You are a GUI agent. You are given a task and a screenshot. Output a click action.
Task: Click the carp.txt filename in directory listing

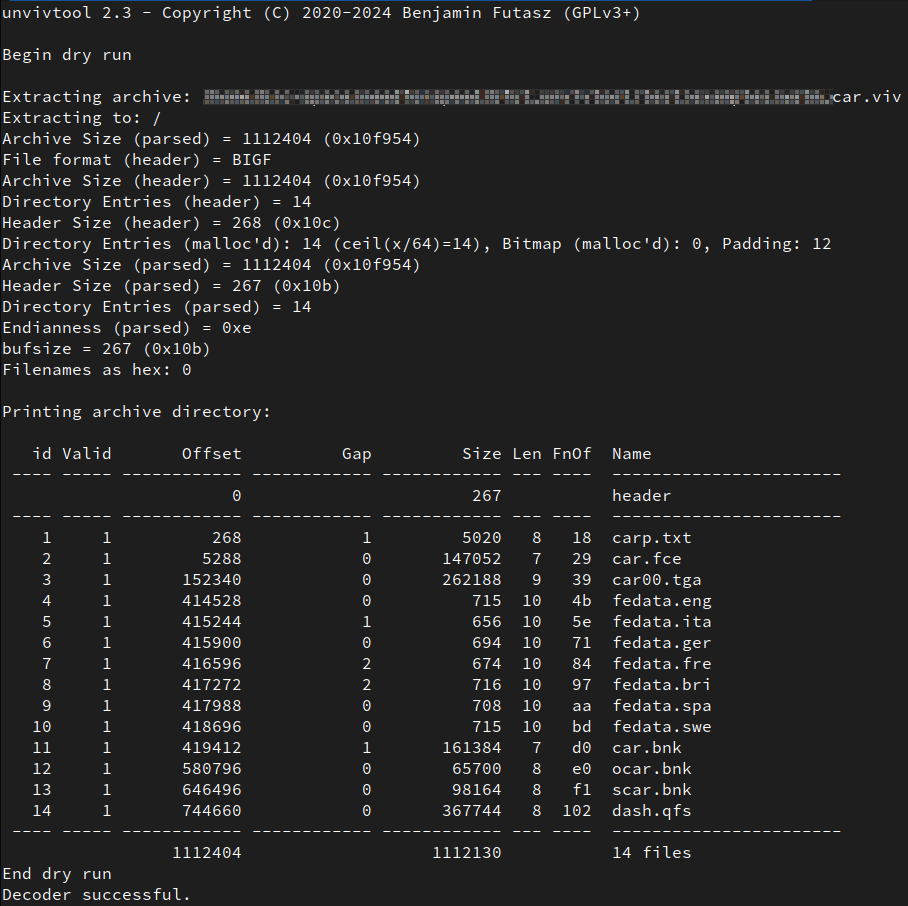point(651,538)
